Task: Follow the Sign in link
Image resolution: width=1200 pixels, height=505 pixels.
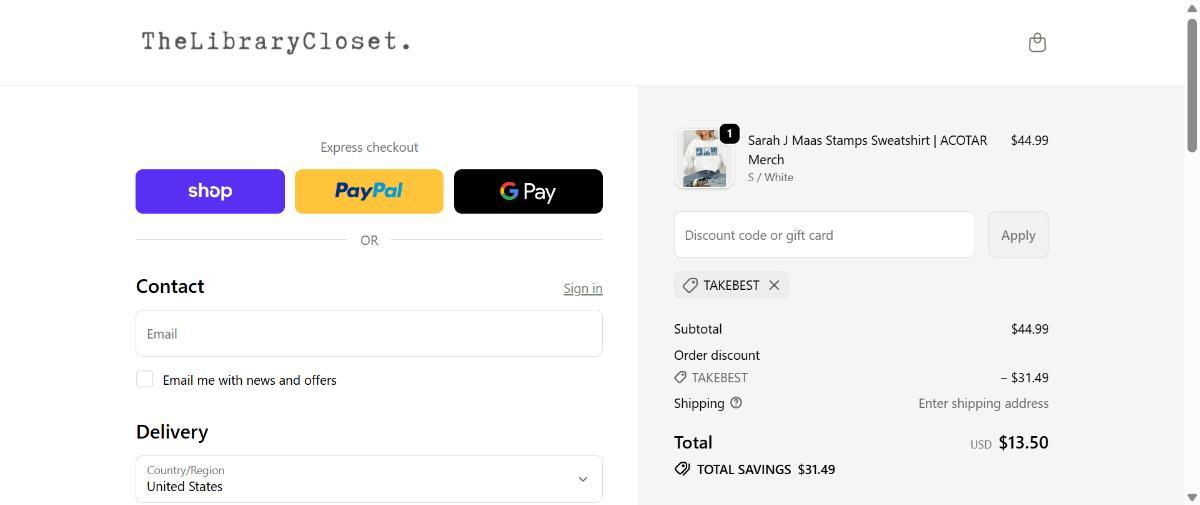Action: [x=582, y=288]
